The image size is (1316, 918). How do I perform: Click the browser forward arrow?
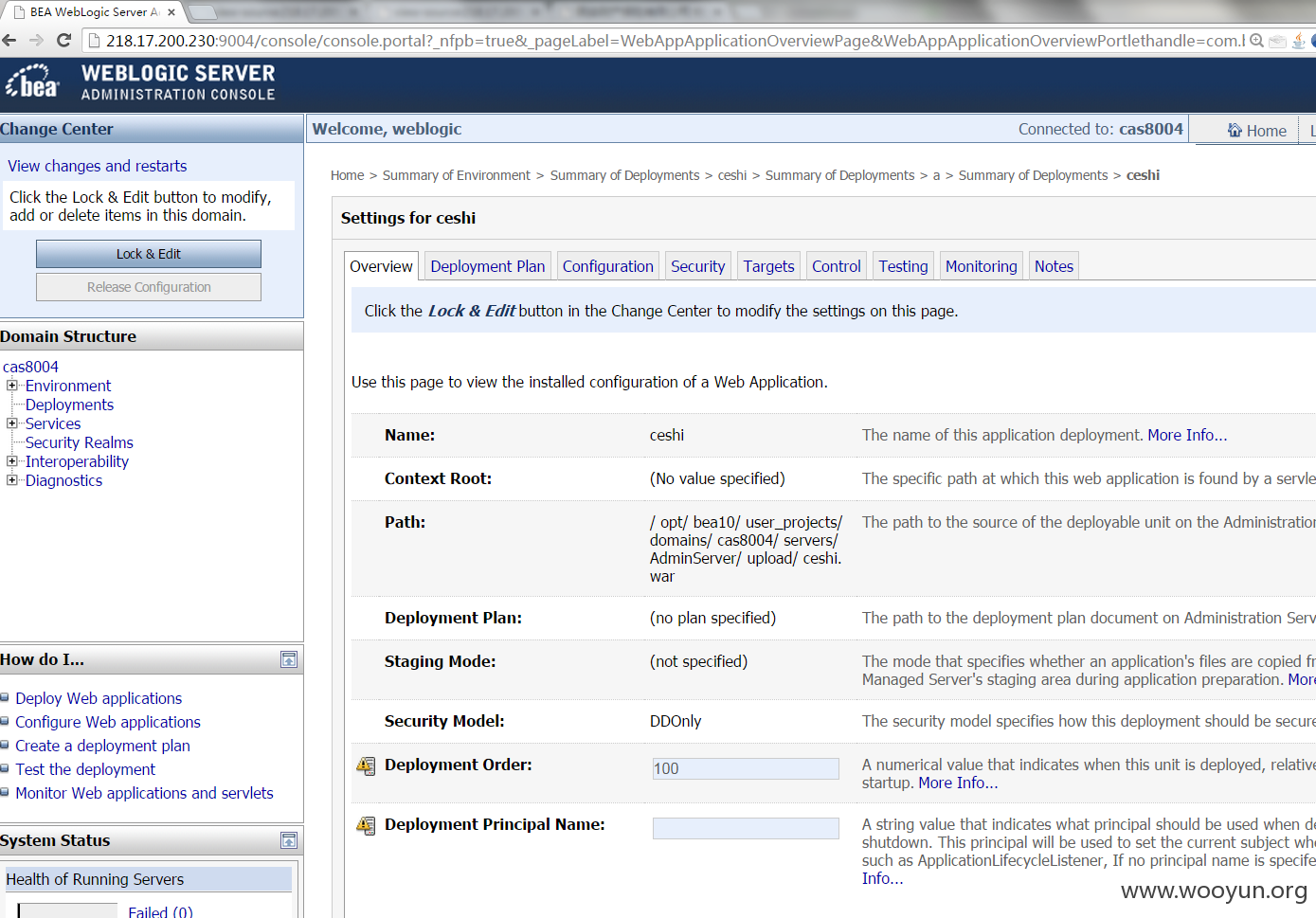[36, 40]
